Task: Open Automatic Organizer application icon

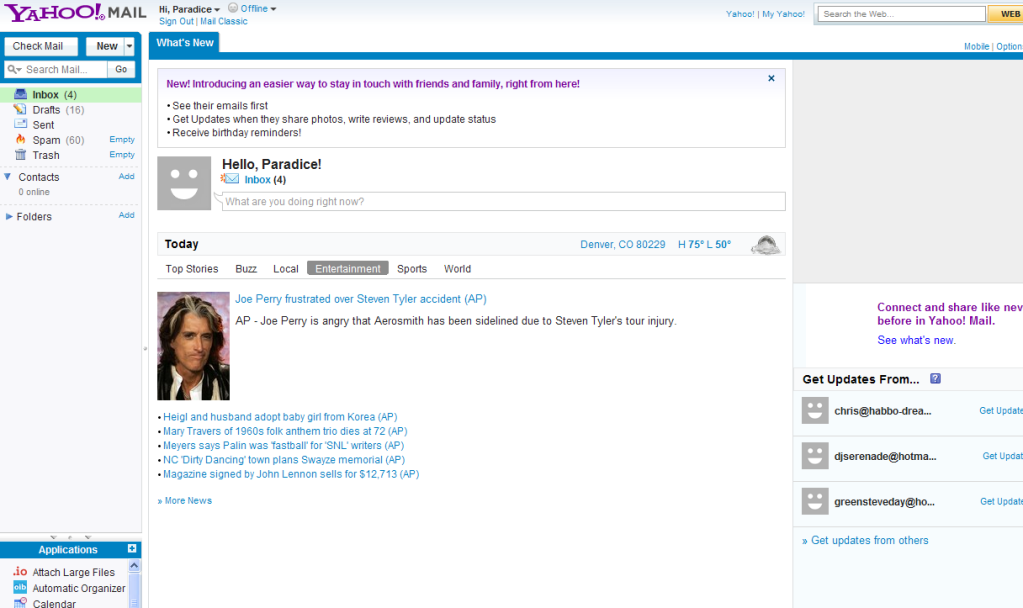Action: pos(20,588)
